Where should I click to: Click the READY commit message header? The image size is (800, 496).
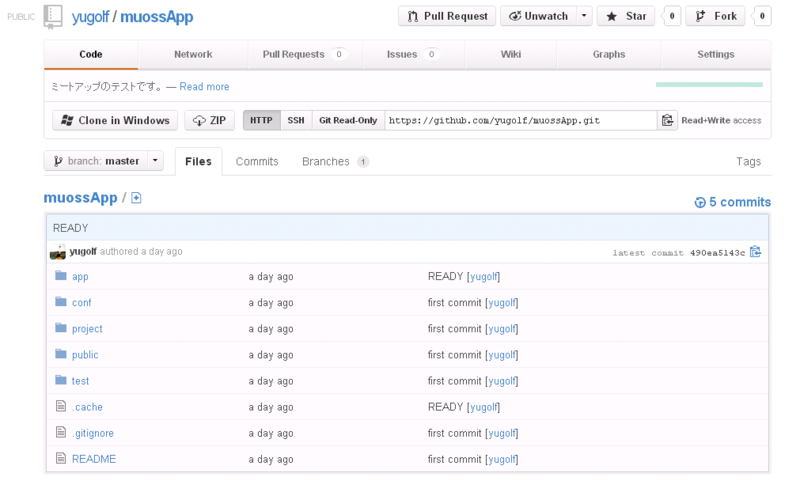point(71,228)
